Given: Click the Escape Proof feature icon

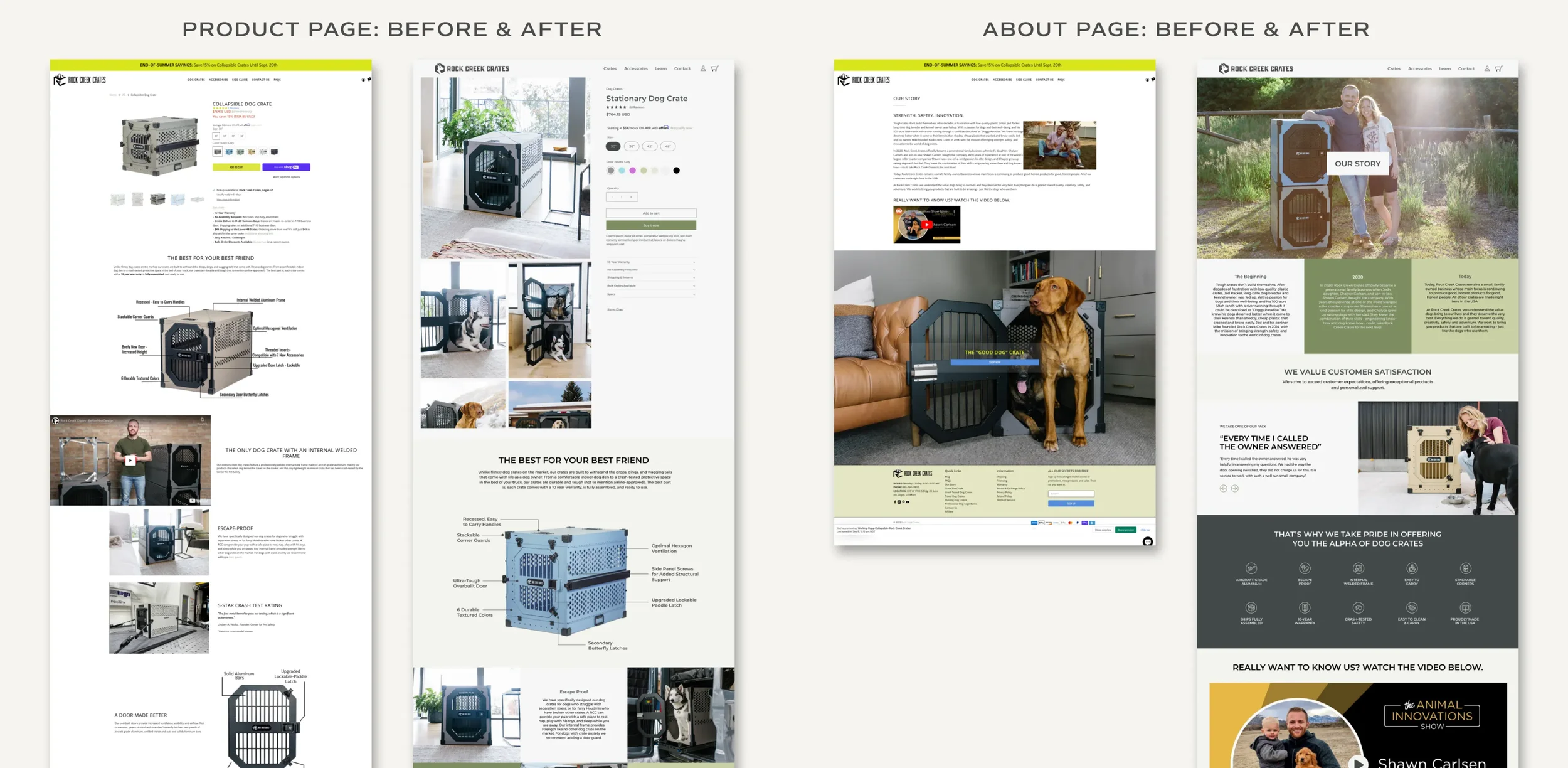Looking at the screenshot, I should (1305, 568).
